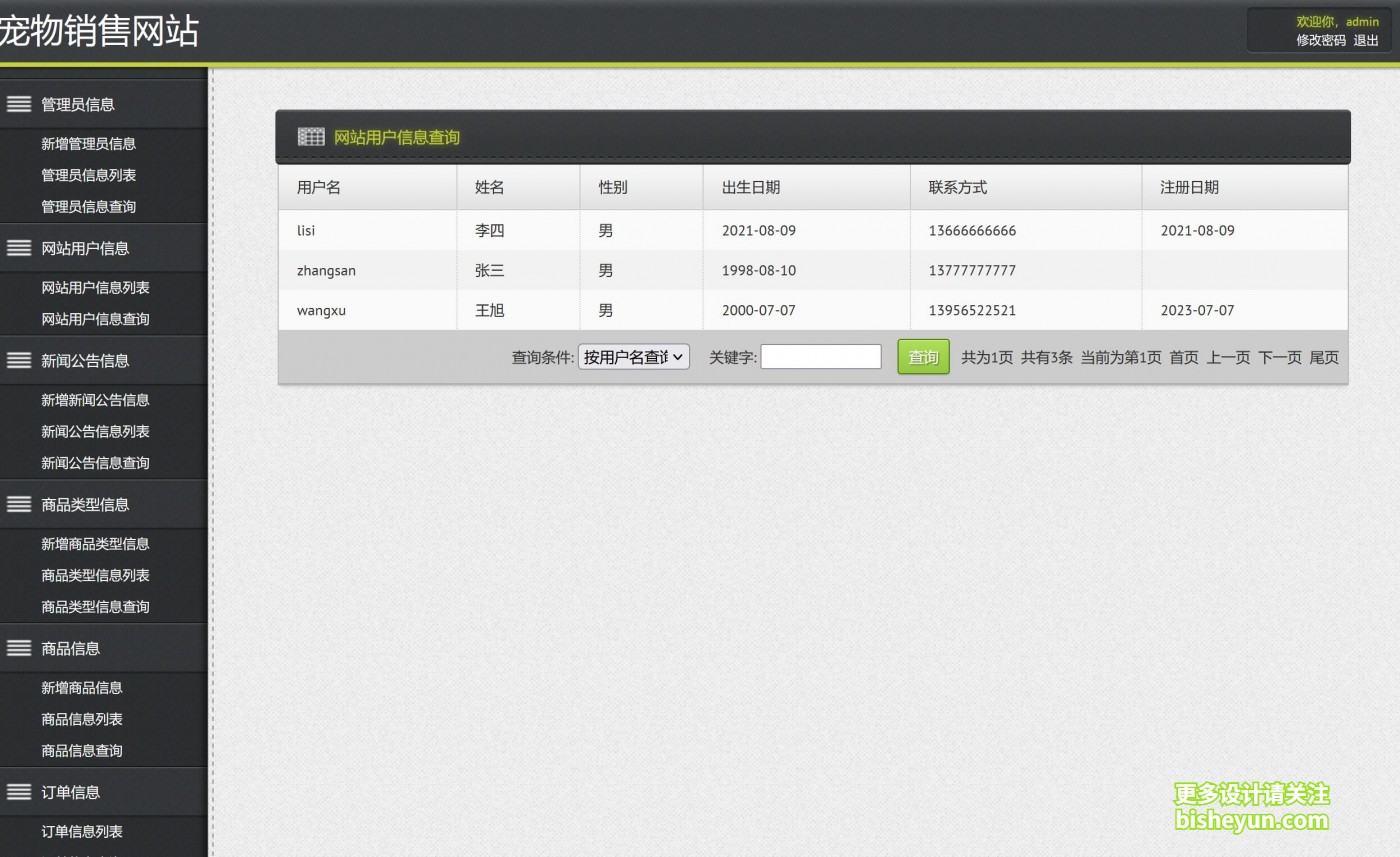Click the green 查询 search button
1400x857 pixels.
[923, 357]
